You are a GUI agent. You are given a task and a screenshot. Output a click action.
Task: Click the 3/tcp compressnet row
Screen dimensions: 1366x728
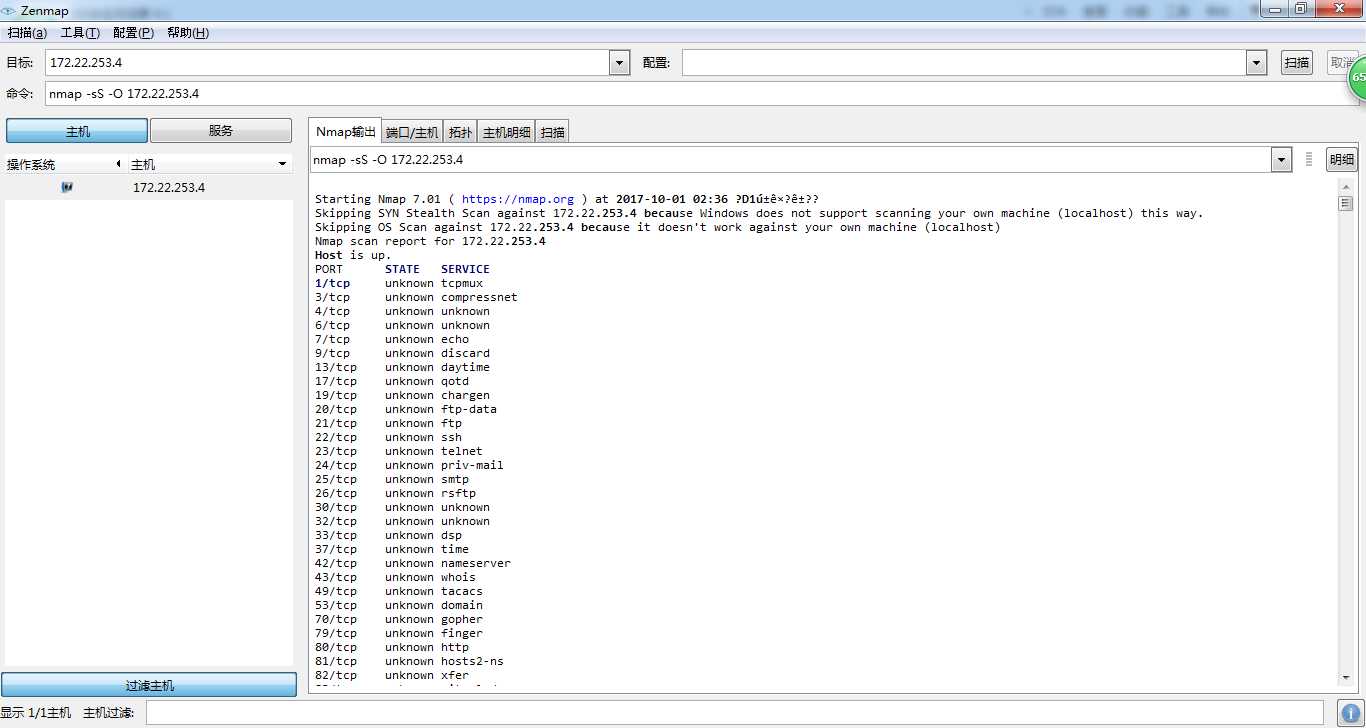416,297
